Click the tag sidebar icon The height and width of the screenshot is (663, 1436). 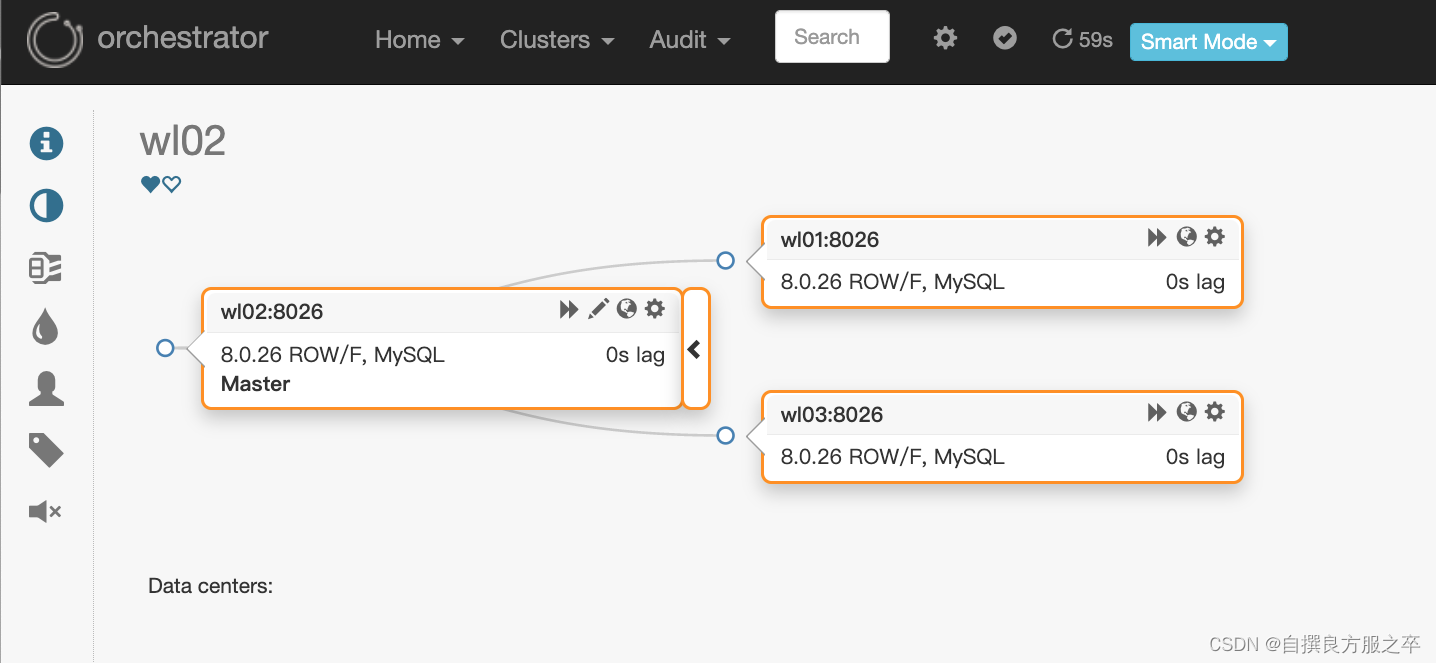tap(46, 450)
